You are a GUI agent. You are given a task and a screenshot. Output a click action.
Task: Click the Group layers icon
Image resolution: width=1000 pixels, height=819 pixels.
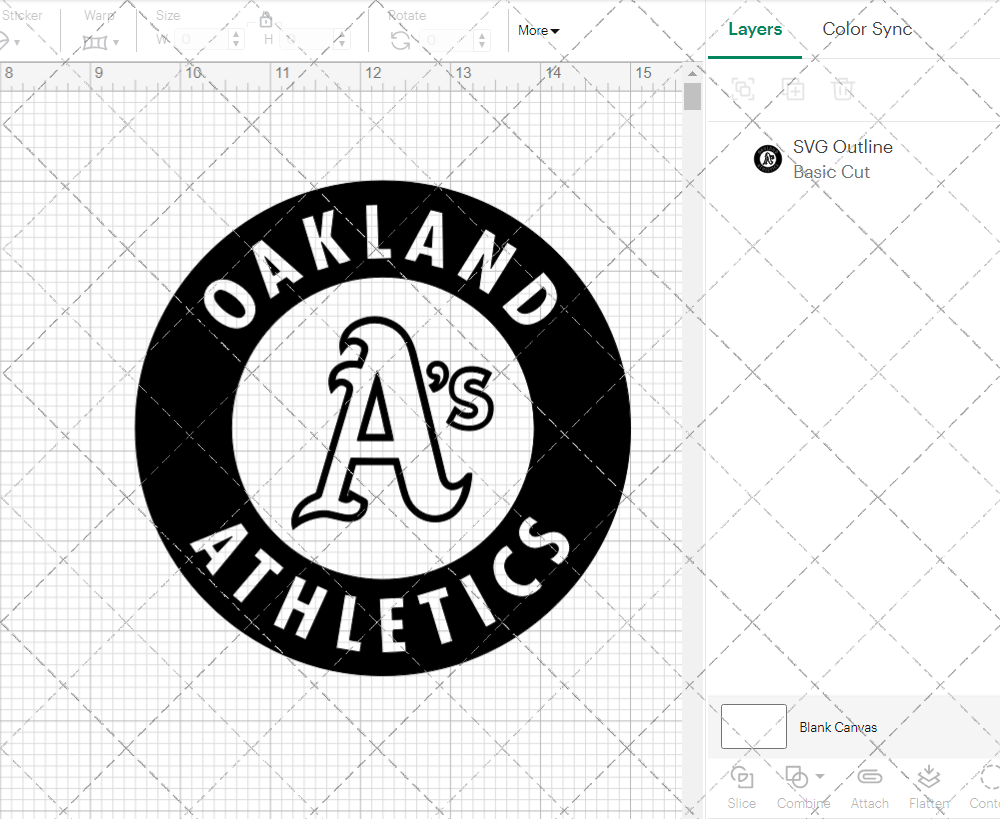(743, 89)
